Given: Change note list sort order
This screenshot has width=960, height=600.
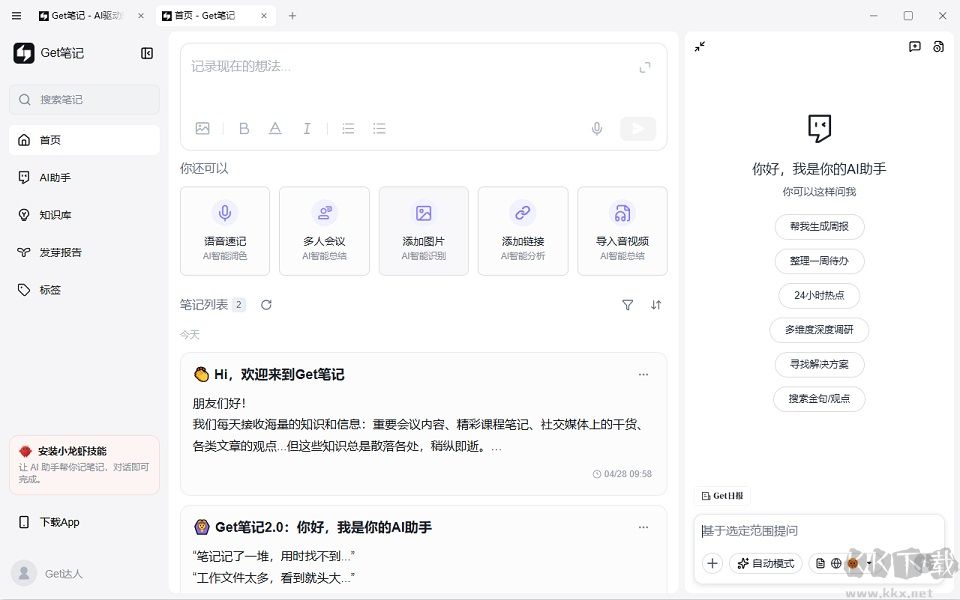Looking at the screenshot, I should 656,305.
